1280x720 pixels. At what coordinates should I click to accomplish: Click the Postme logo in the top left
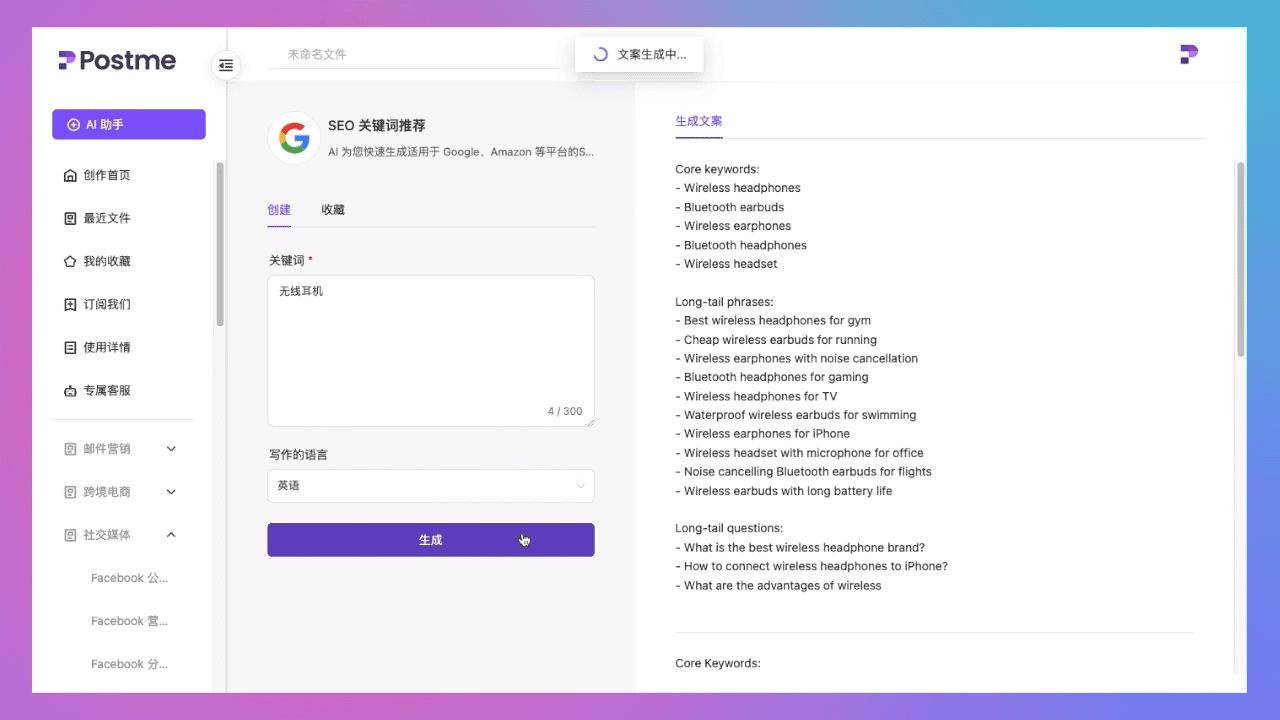click(x=116, y=60)
